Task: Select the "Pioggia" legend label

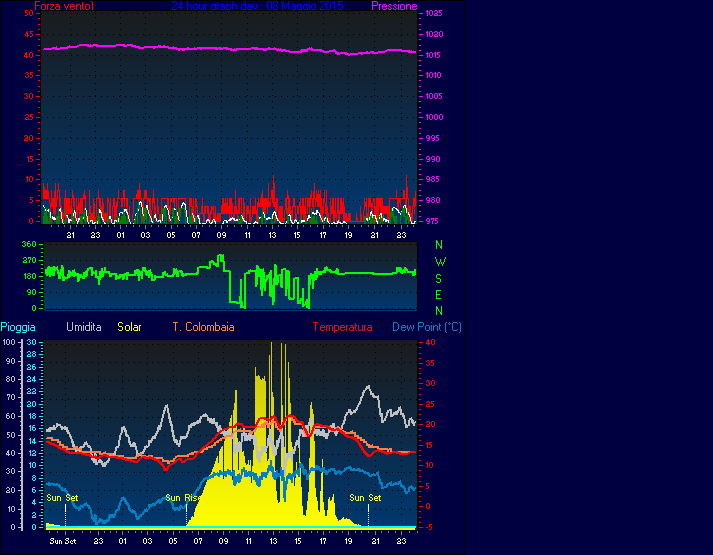Action: coord(18,327)
